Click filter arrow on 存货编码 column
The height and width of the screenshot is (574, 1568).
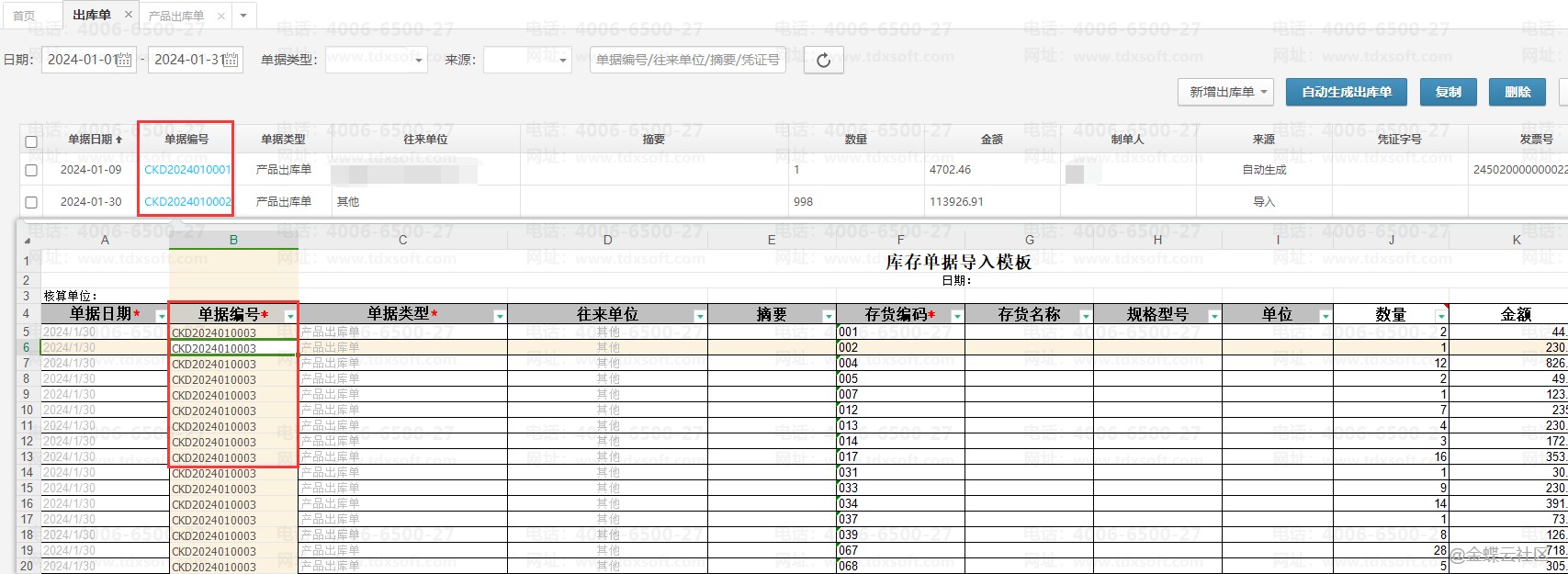coord(955,316)
